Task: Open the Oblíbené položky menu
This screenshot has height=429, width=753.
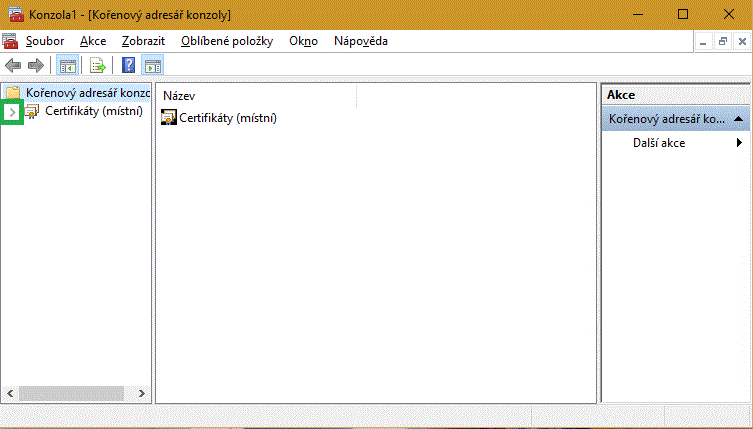Action: 228,41
